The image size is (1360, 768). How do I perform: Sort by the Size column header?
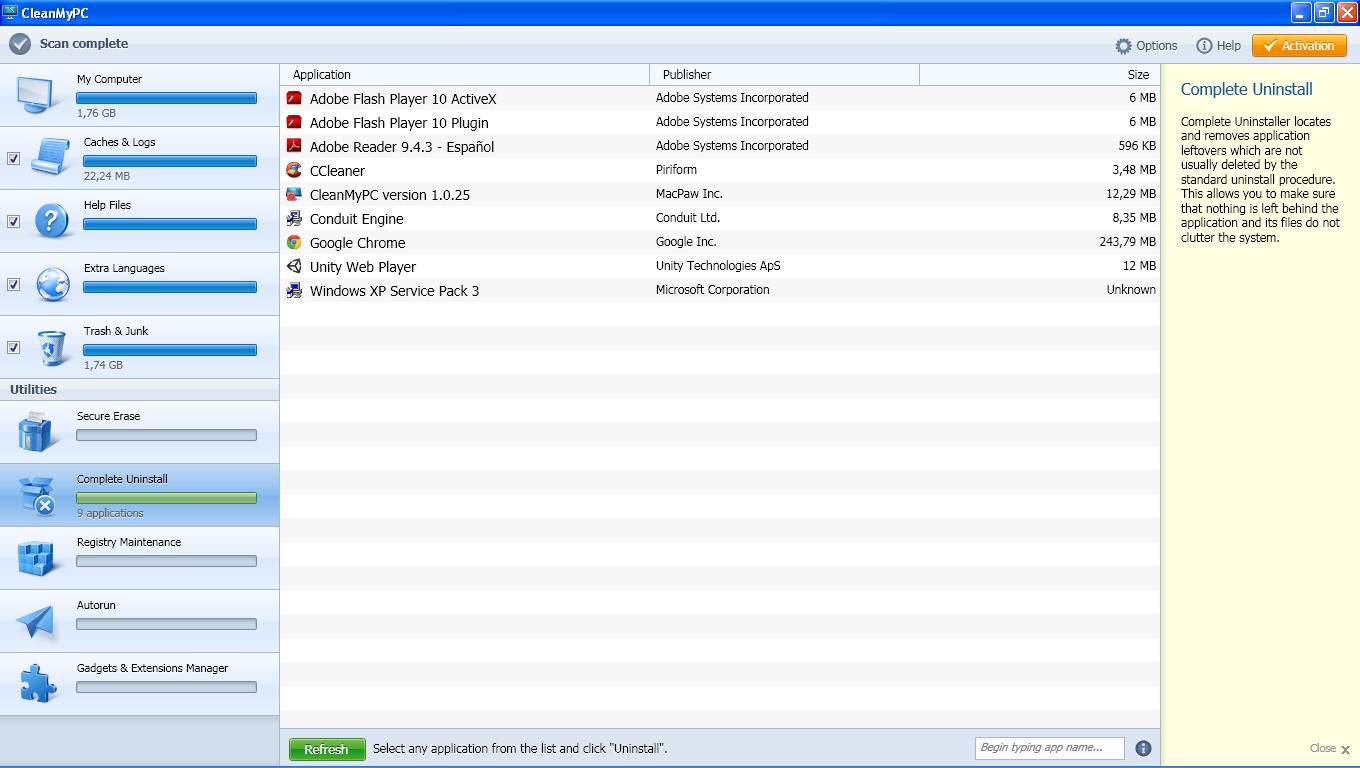1040,74
